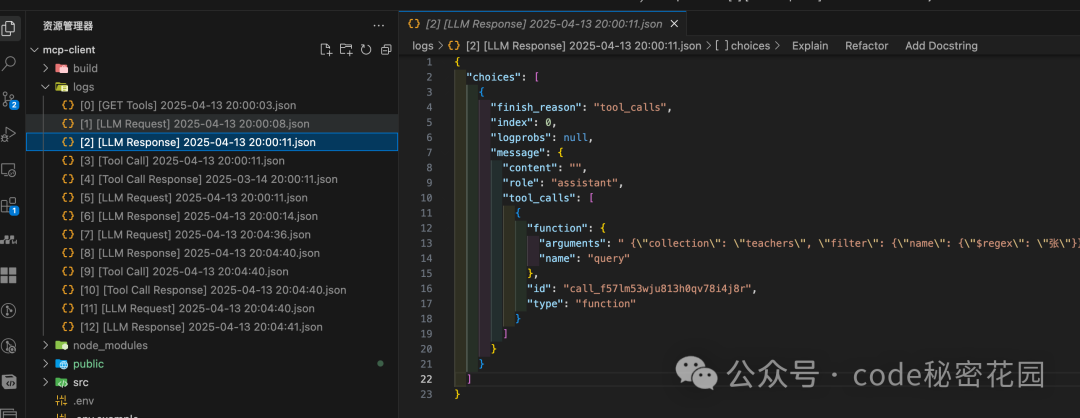The width and height of the screenshot is (1080, 418).
Task: Open explorer more actions (three dots)
Action: [x=379, y=25]
